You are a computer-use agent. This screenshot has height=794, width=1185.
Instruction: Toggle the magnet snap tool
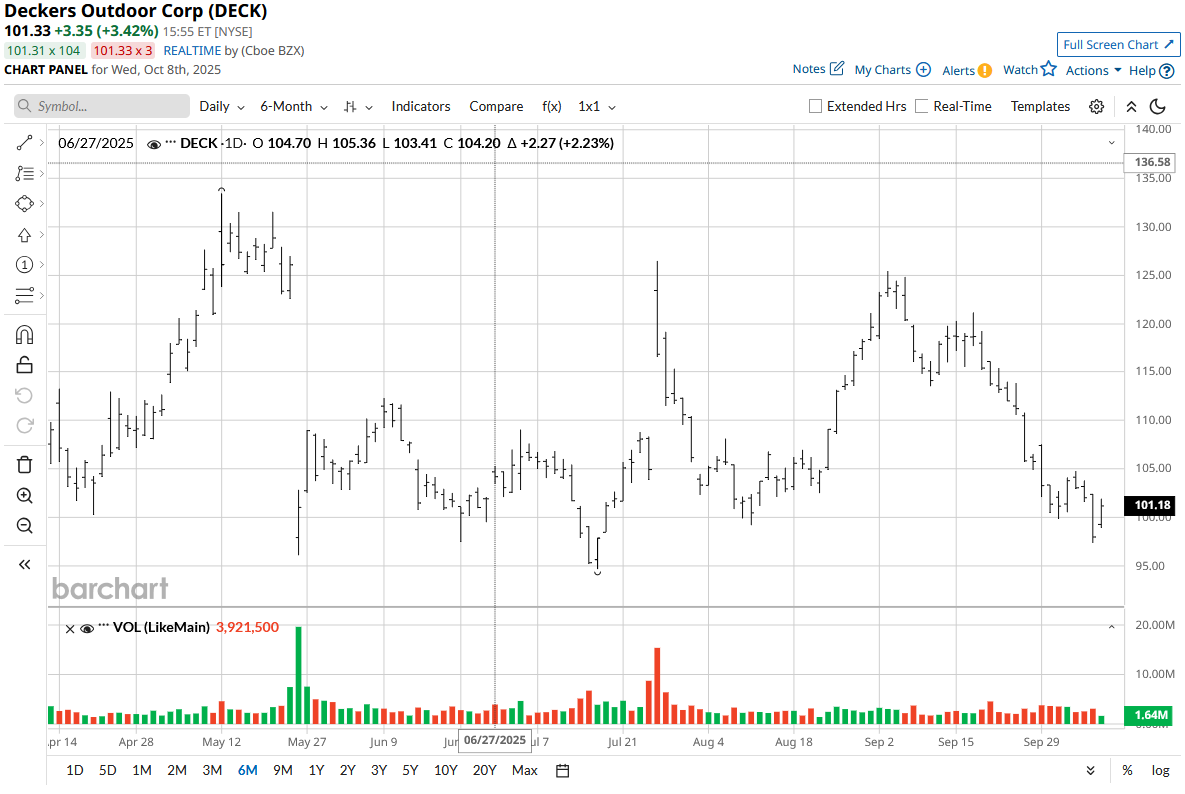(x=24, y=335)
